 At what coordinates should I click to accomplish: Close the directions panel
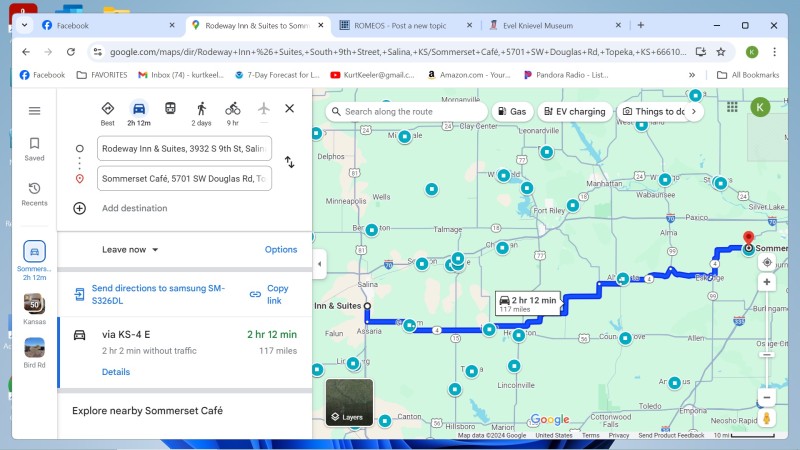click(x=289, y=108)
